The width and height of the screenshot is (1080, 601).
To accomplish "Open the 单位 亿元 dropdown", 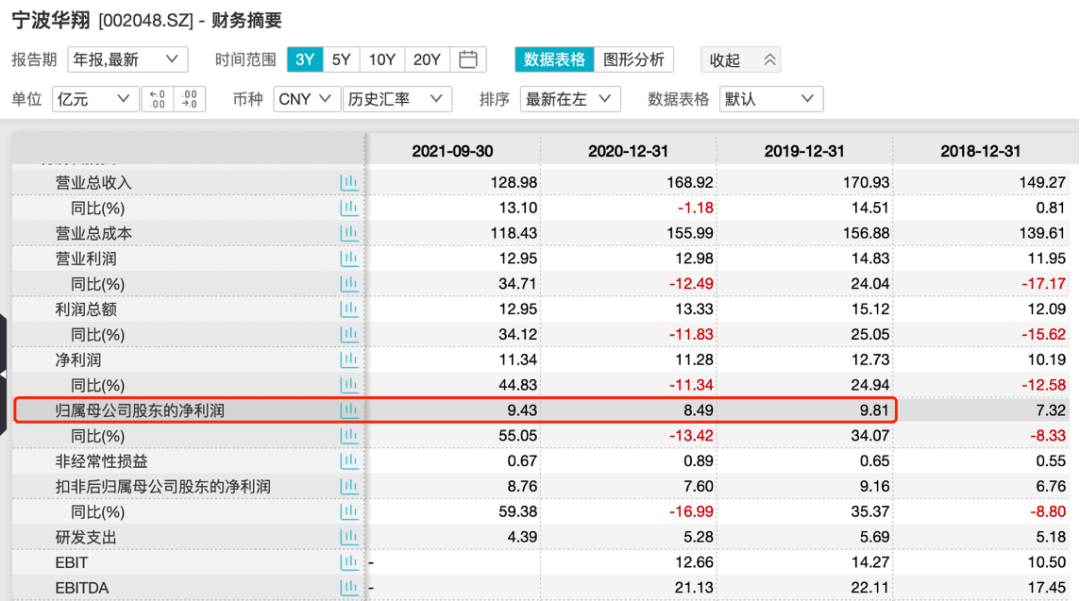I will click(95, 99).
